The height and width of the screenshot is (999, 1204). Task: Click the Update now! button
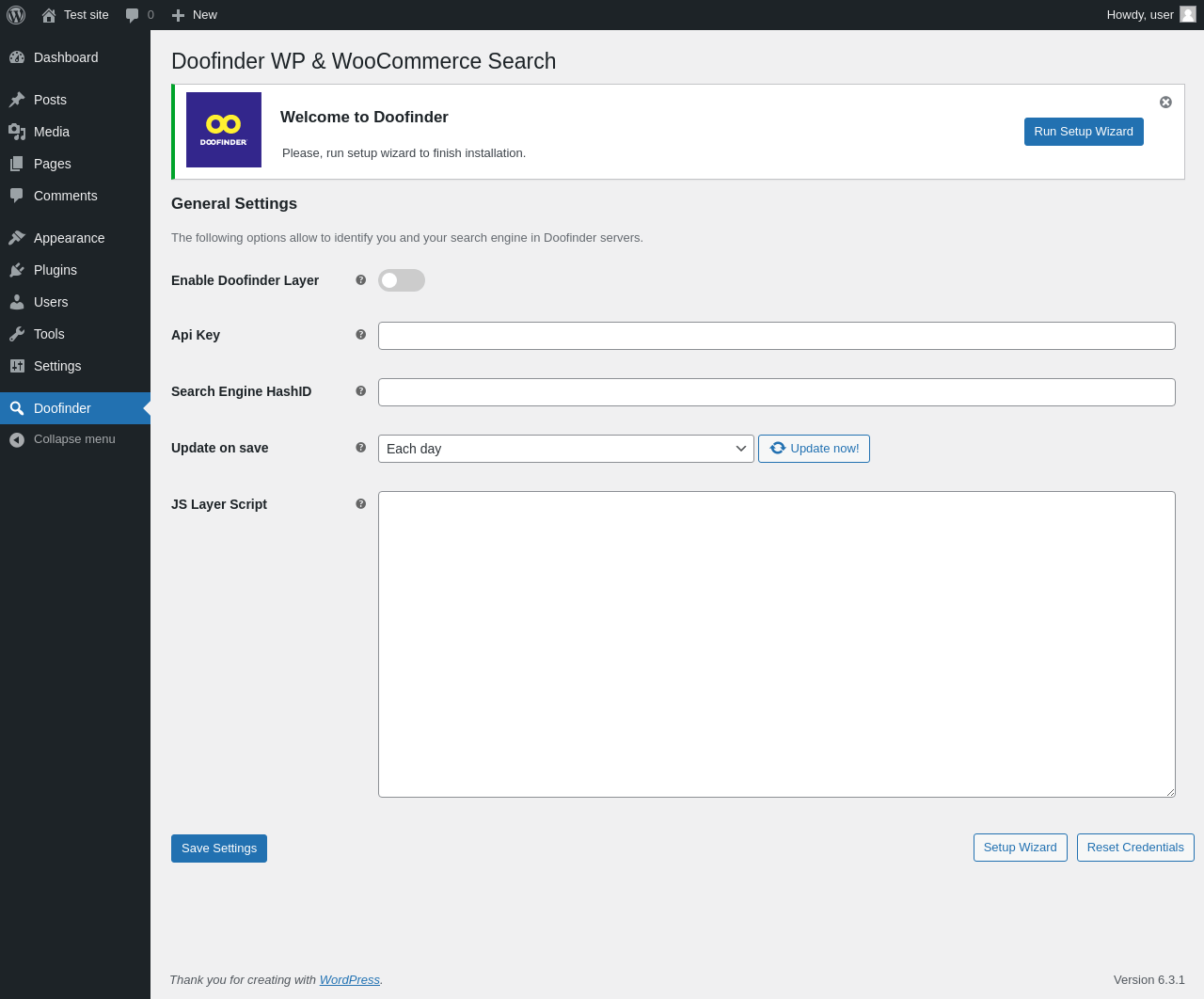[814, 449]
